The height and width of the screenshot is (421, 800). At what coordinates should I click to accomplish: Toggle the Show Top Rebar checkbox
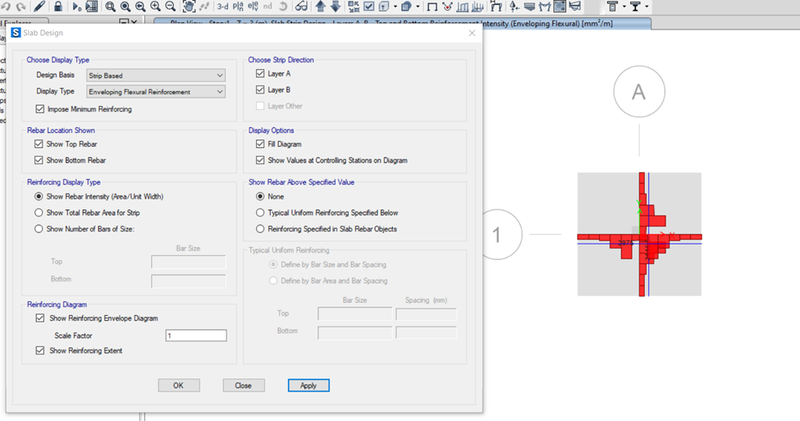coord(40,145)
